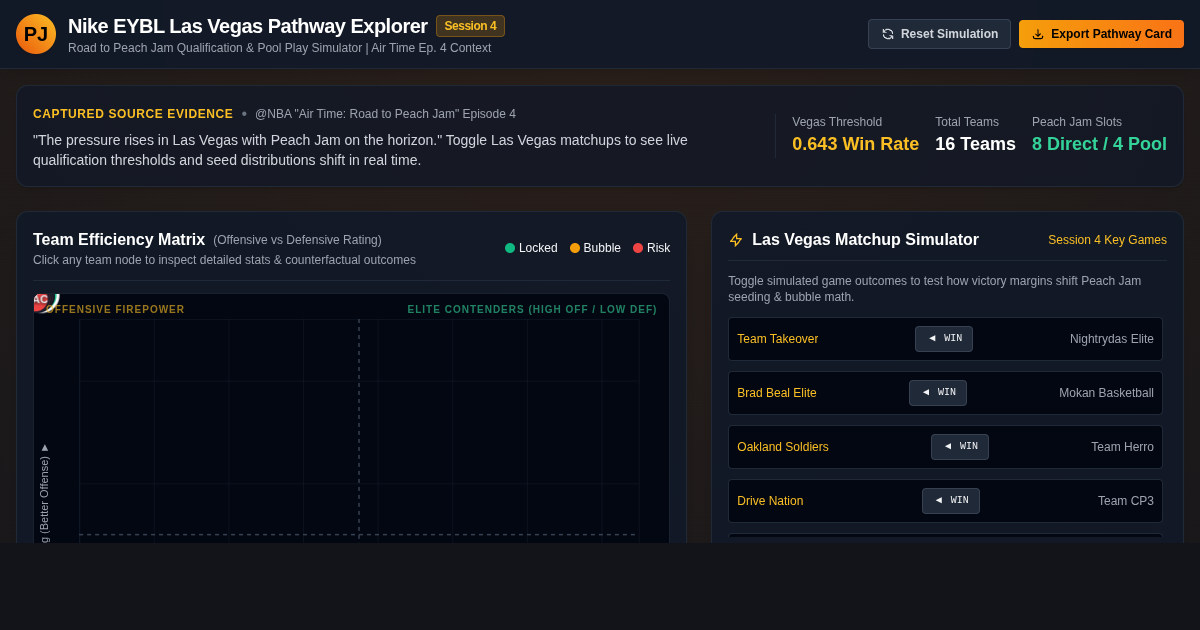Screen dimensions: 1200x630
Task: Select Mokan Basketball name
Action: pyautogui.click(x=1106, y=393)
